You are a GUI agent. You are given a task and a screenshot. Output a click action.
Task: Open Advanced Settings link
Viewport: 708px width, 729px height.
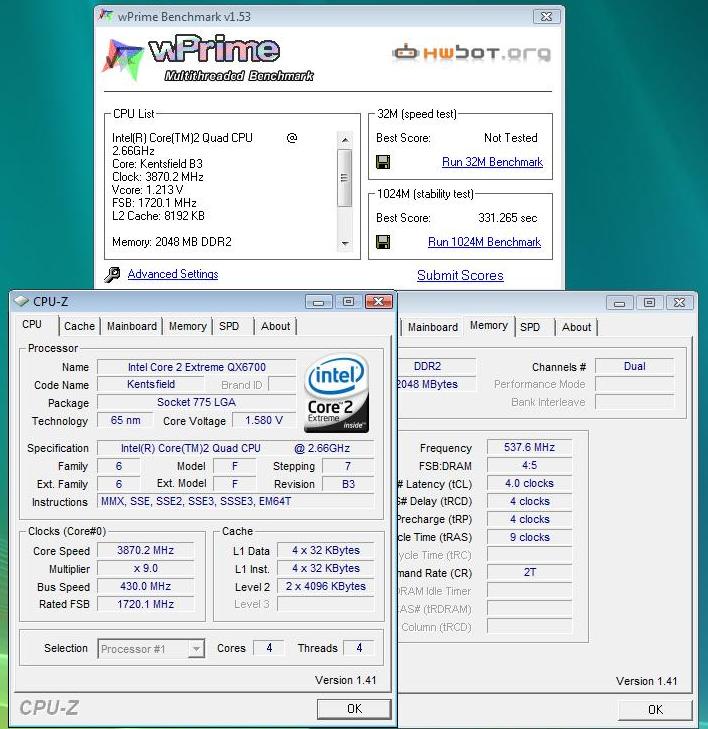coord(173,274)
